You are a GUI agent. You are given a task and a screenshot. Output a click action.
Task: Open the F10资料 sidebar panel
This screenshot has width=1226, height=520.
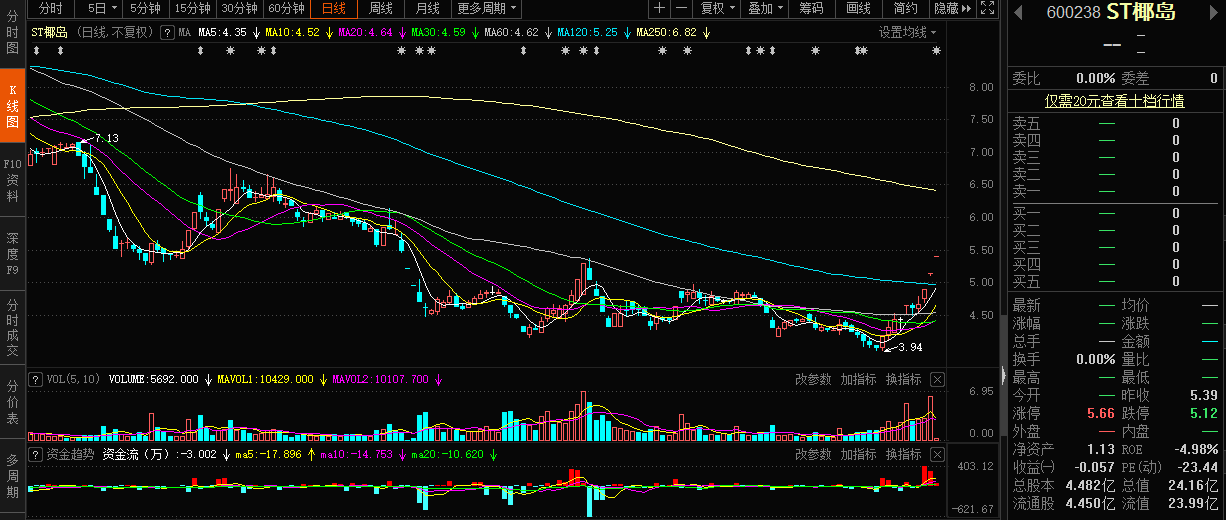point(12,180)
